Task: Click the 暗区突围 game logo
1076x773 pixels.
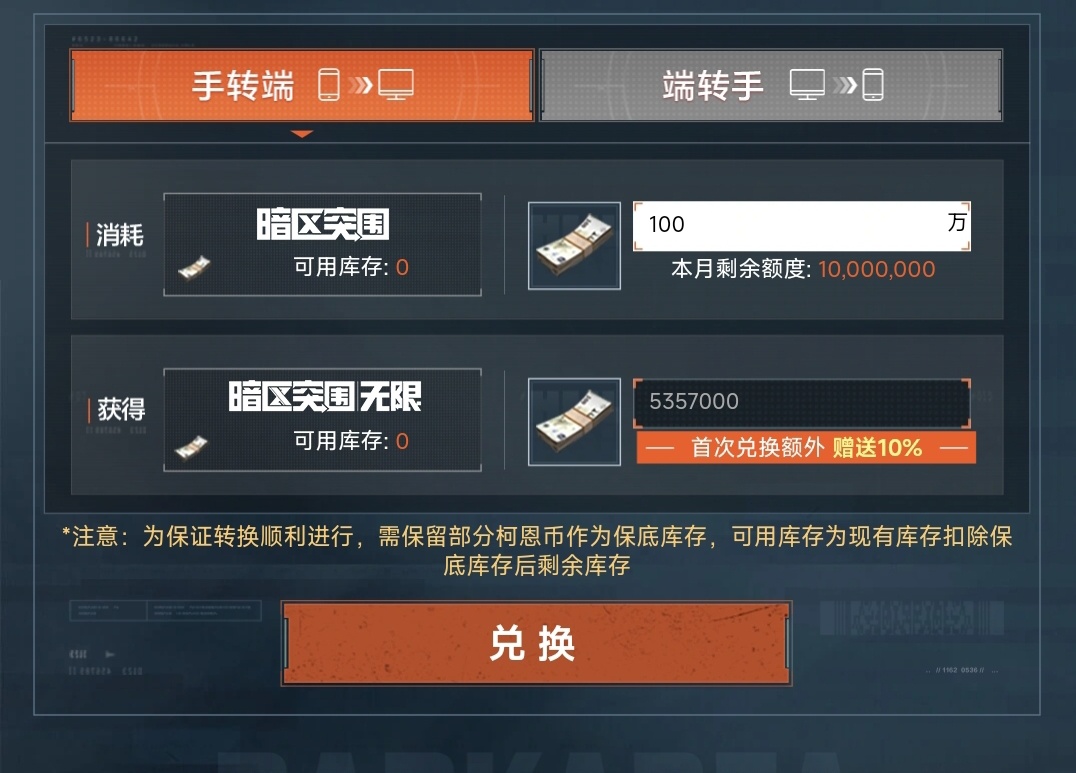Action: coord(323,224)
